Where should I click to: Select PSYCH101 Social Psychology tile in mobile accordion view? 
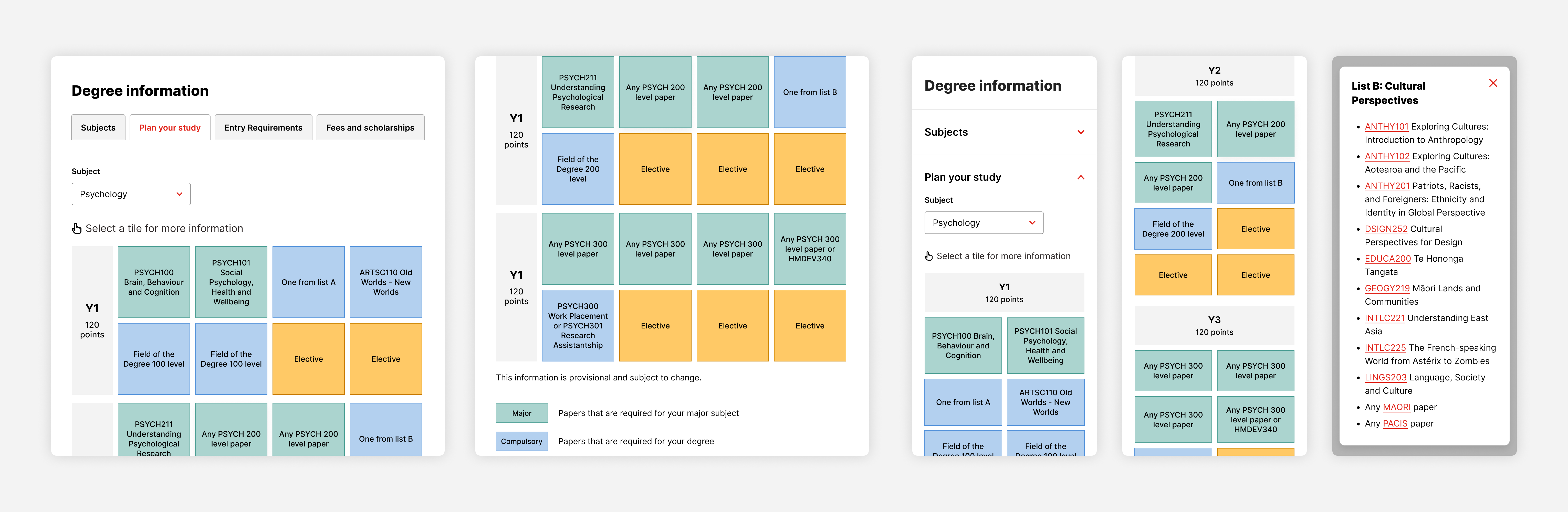click(x=1045, y=345)
